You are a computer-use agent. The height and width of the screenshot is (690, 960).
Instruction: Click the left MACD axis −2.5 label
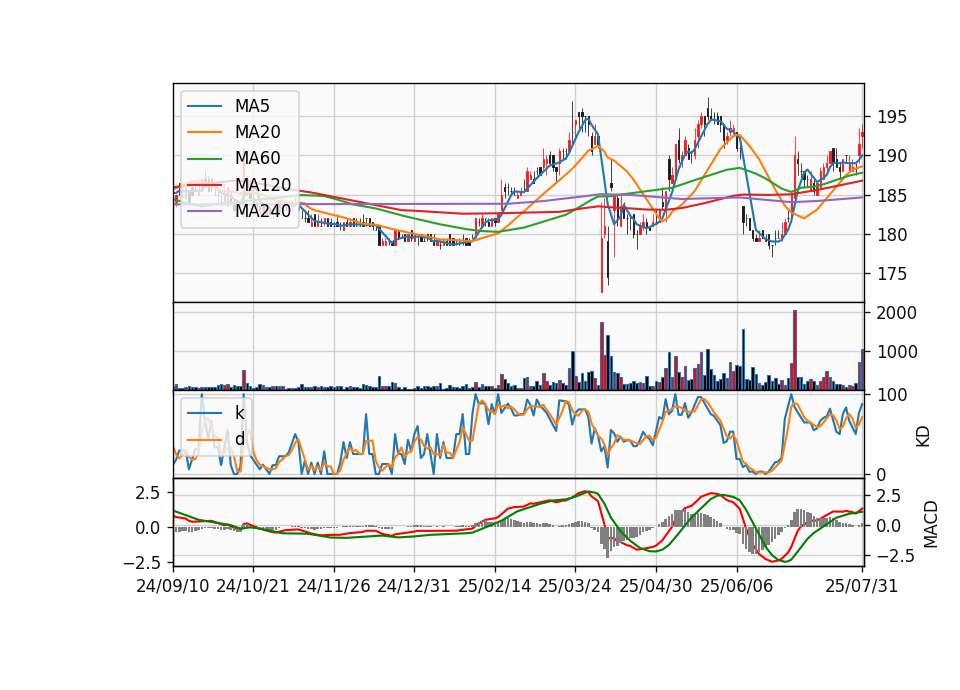(x=142, y=562)
